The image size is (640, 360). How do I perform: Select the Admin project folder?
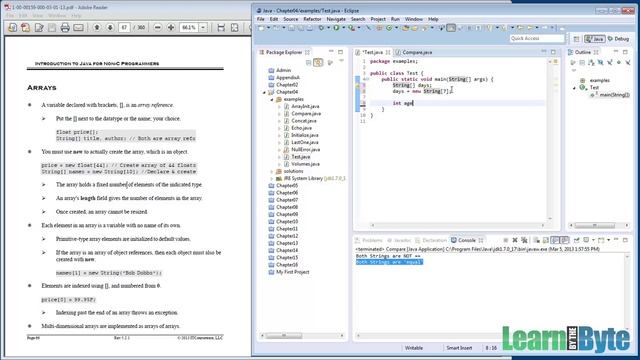pos(283,70)
